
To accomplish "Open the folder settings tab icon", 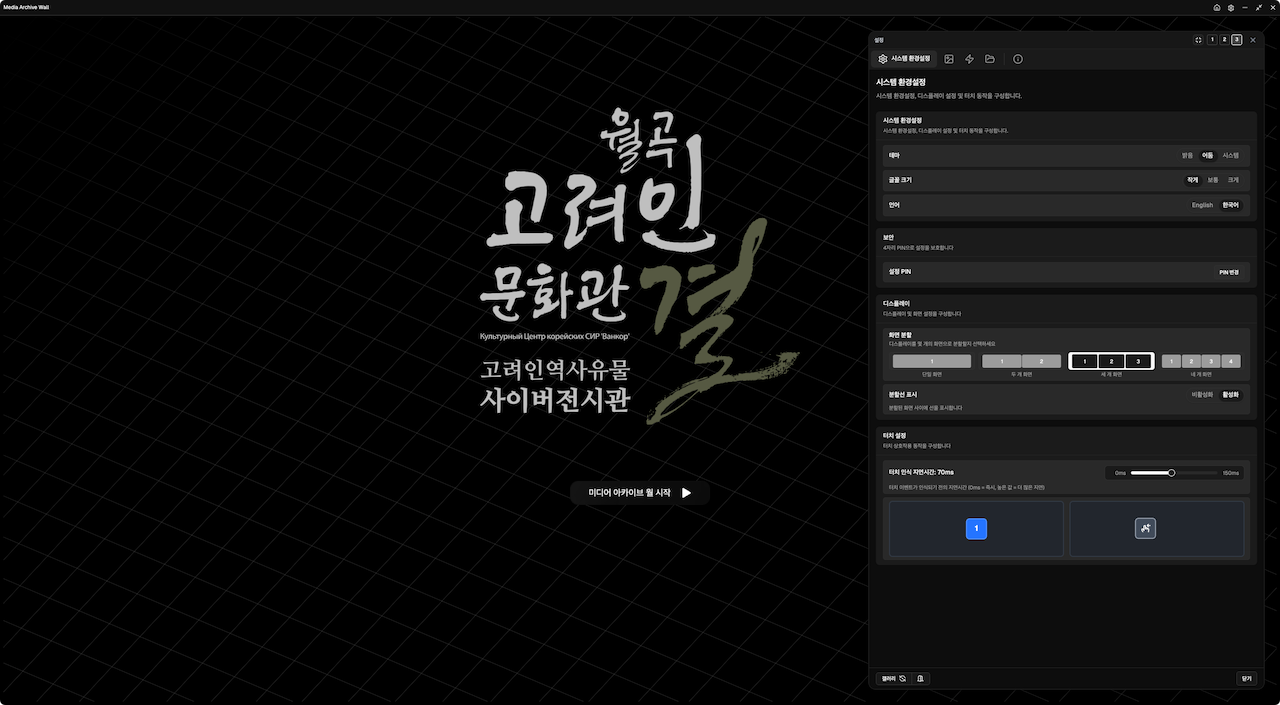I will click(990, 59).
